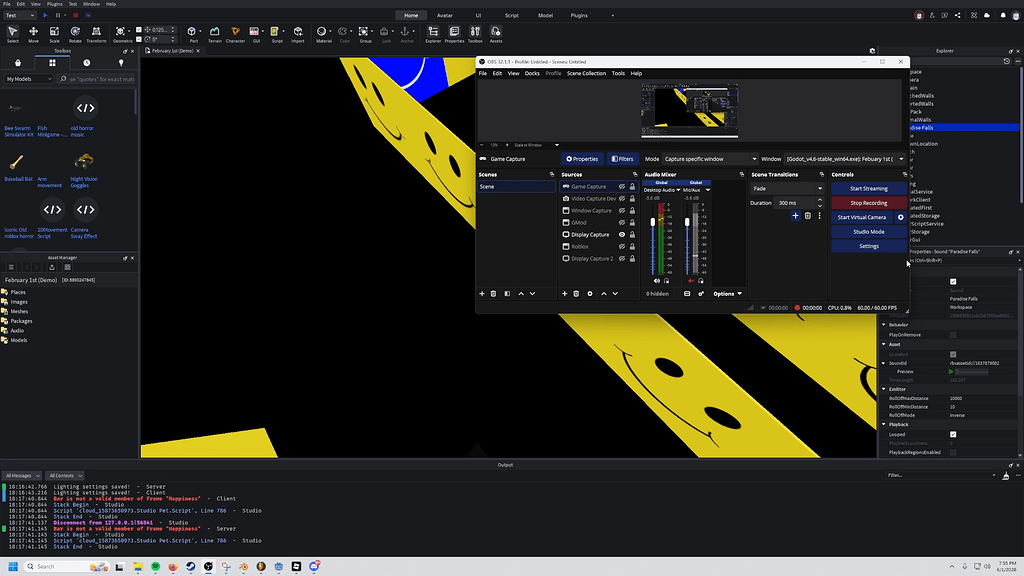Open the OBS Docks menu
The image size is (1024, 576).
pos(532,73)
